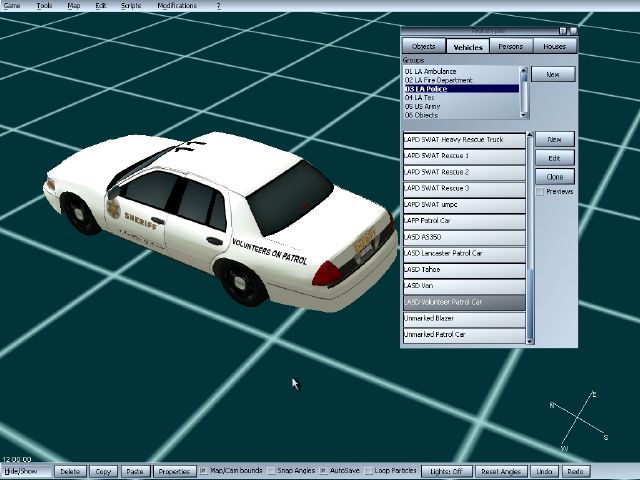Image resolution: width=640 pixels, height=480 pixels.
Task: Click the Redo button
Action: pos(576,471)
